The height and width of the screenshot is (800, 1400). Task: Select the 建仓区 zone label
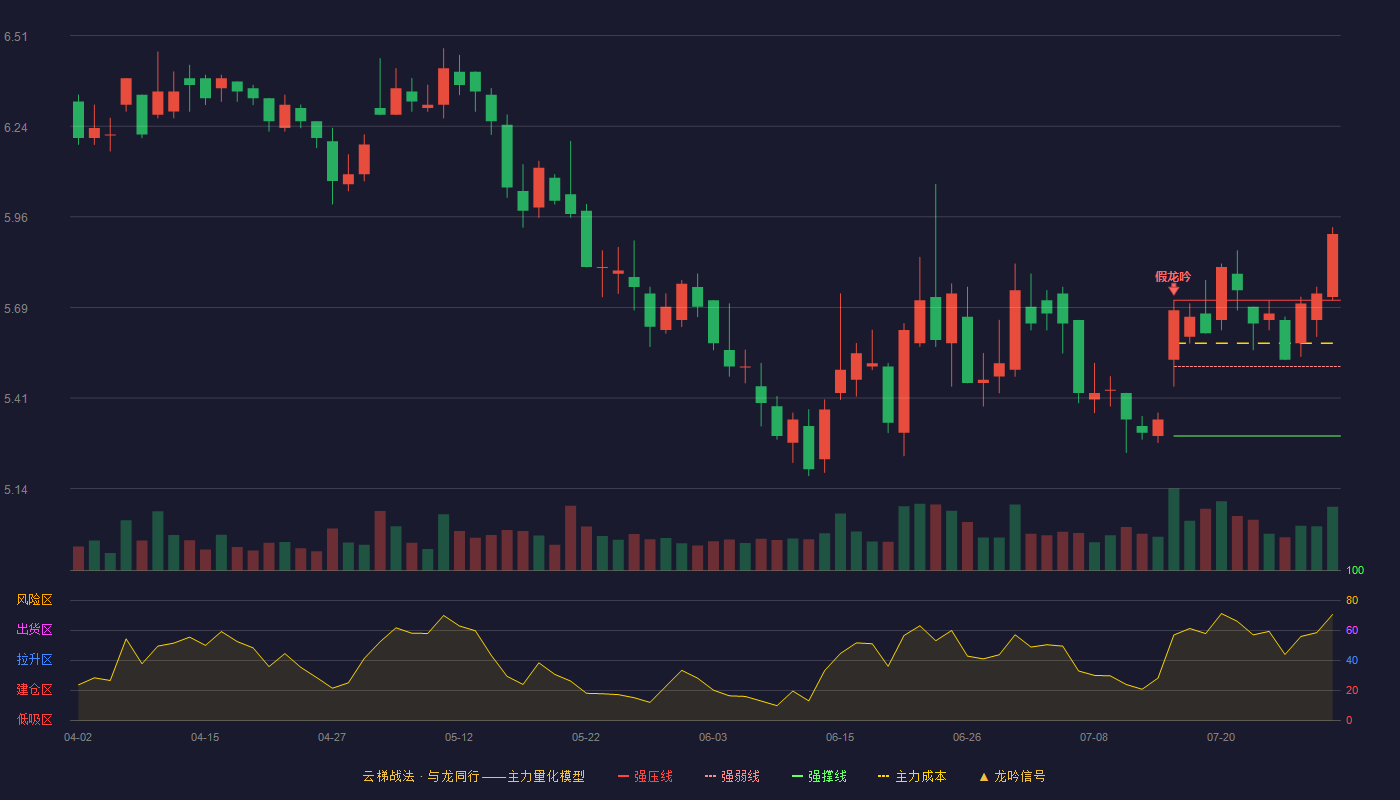coord(34,690)
